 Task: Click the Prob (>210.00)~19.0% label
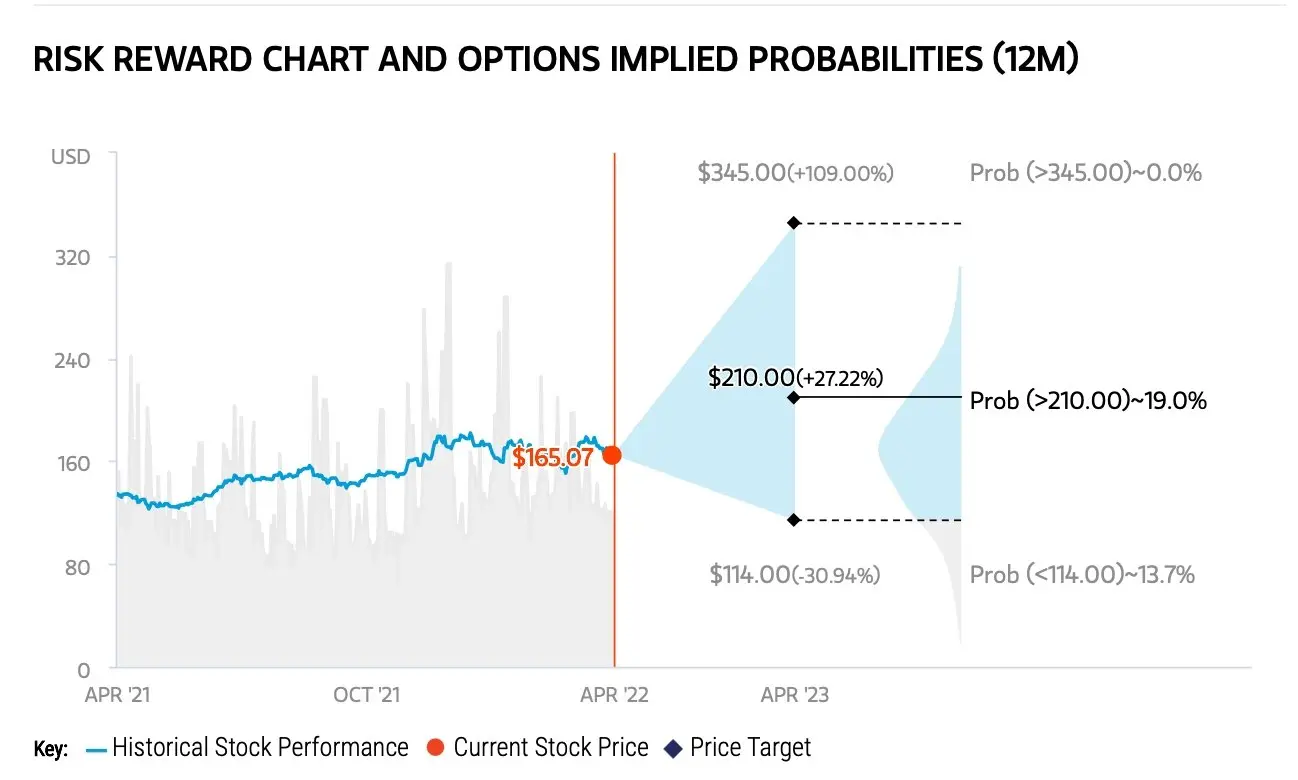point(1088,401)
